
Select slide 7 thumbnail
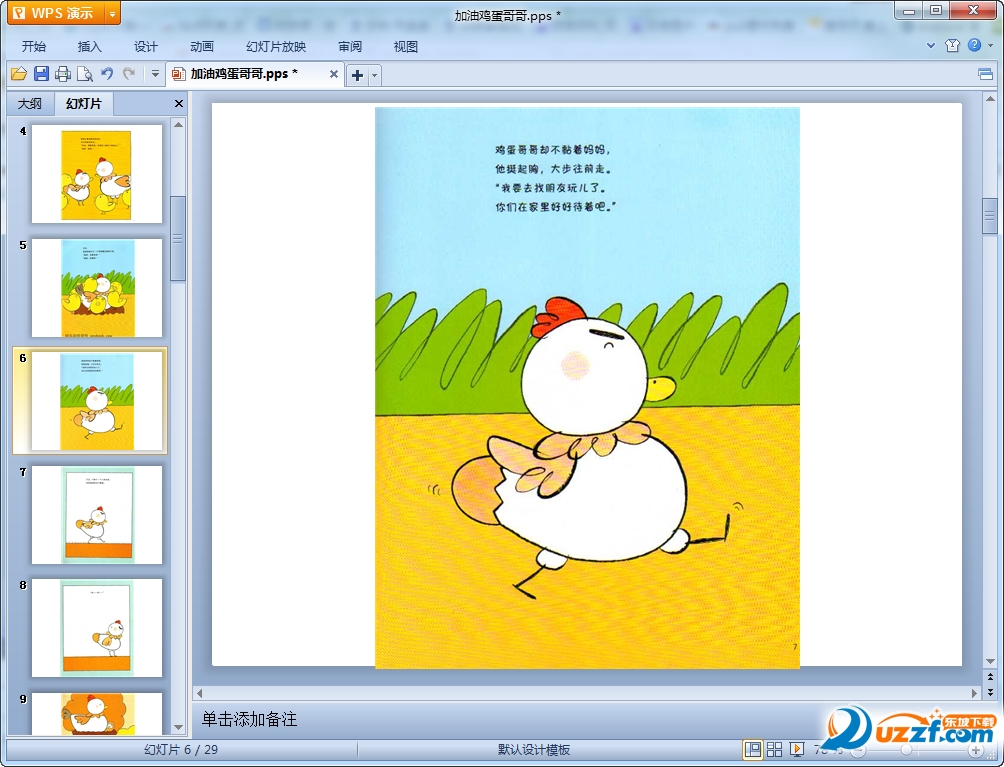point(97,515)
